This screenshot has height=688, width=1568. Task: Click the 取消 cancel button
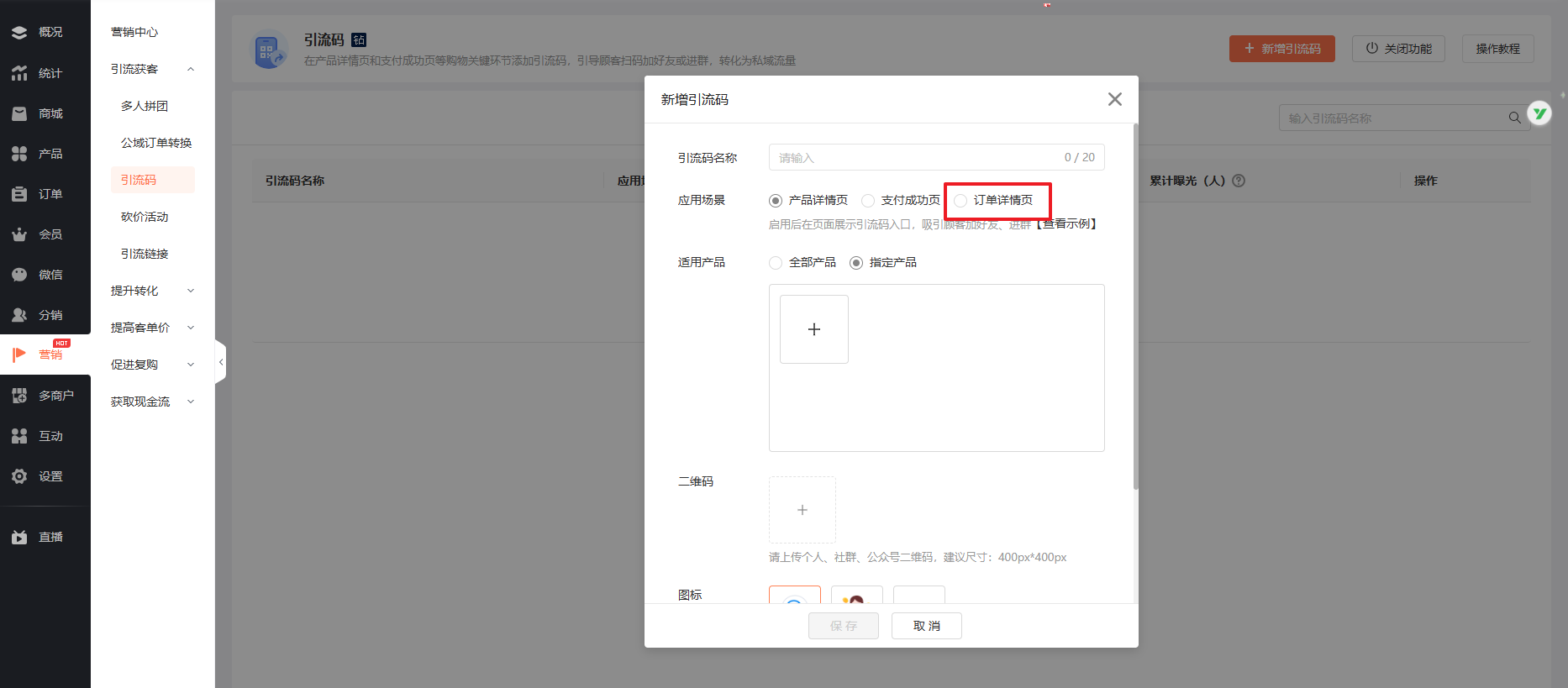coord(926,626)
